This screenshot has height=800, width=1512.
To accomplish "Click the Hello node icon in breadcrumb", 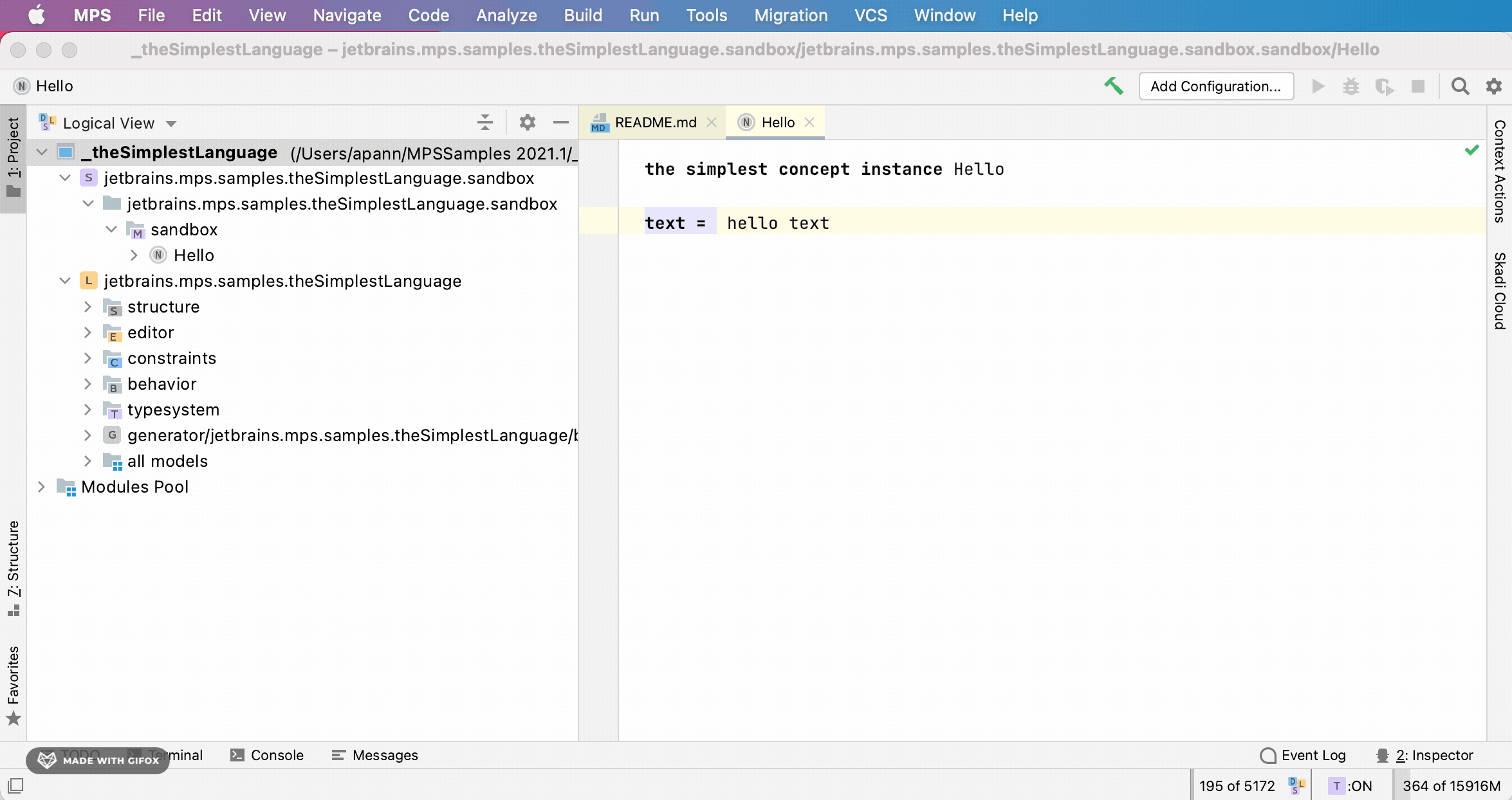I will tap(22, 86).
